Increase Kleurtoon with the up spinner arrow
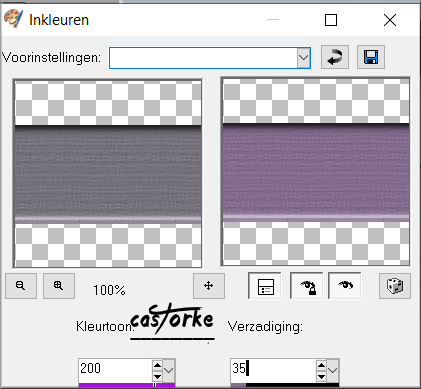This screenshot has height=389, width=421. coord(157,365)
